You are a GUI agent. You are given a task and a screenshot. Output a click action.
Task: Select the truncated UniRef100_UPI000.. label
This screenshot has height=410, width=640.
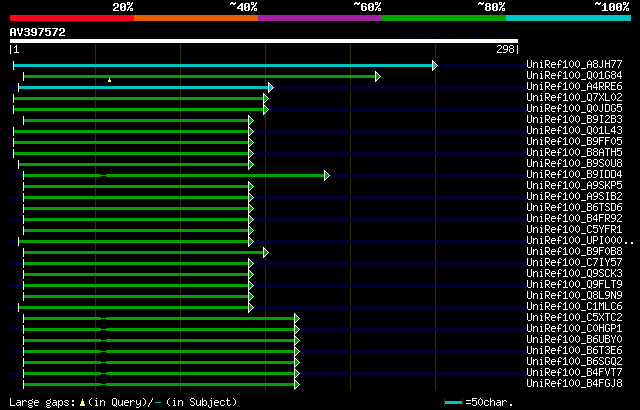pyautogui.click(x=580, y=241)
